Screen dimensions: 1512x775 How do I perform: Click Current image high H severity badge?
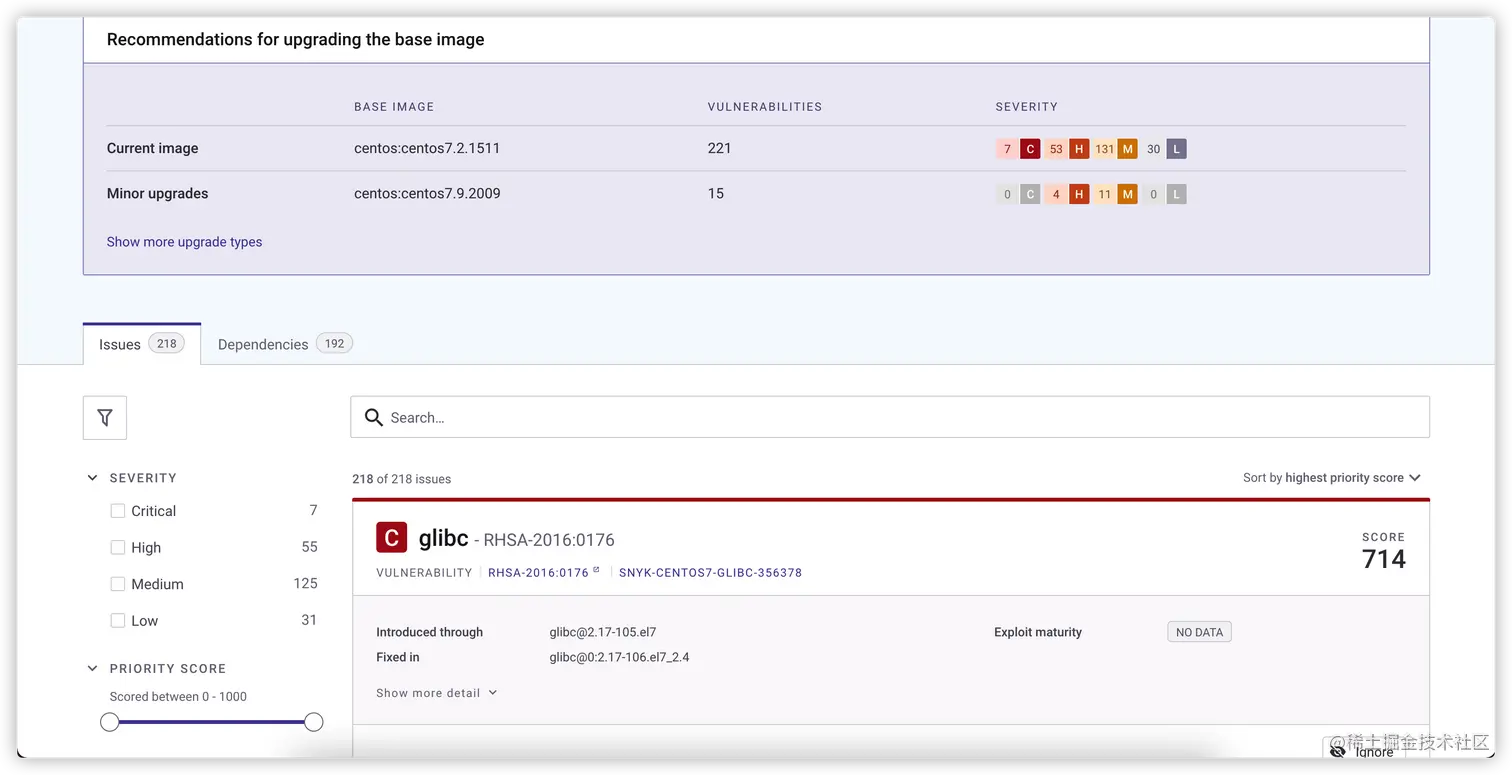(1079, 149)
